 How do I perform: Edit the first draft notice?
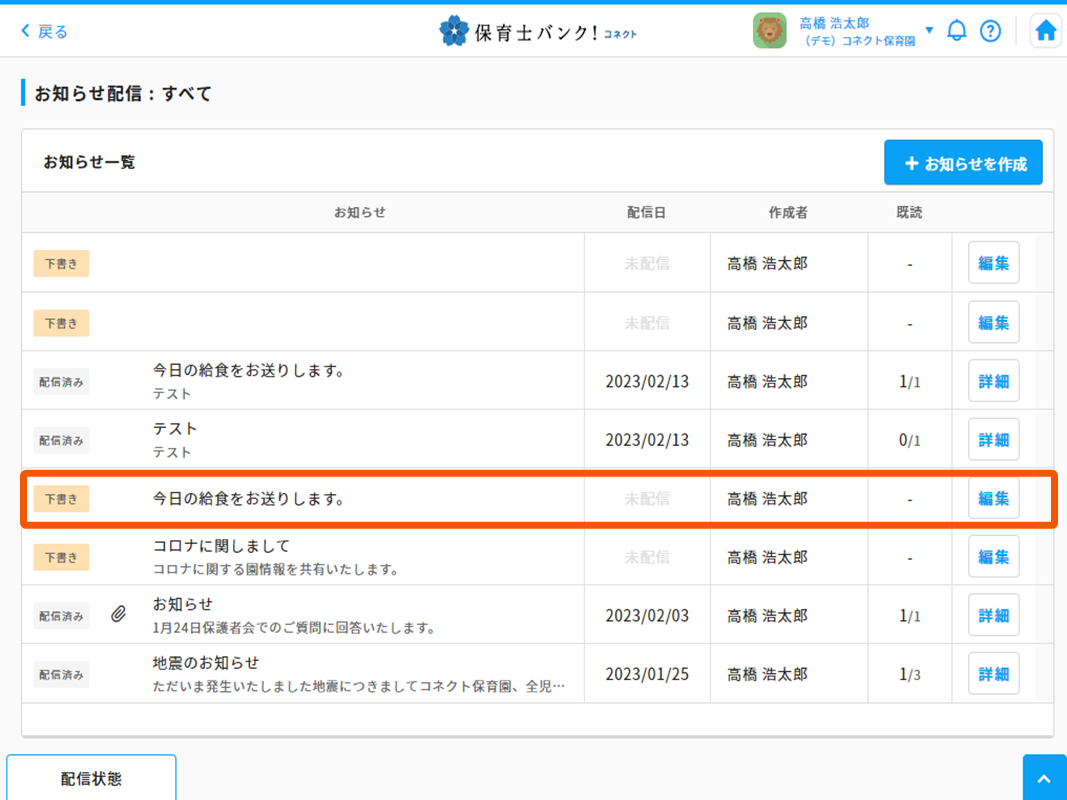click(993, 264)
